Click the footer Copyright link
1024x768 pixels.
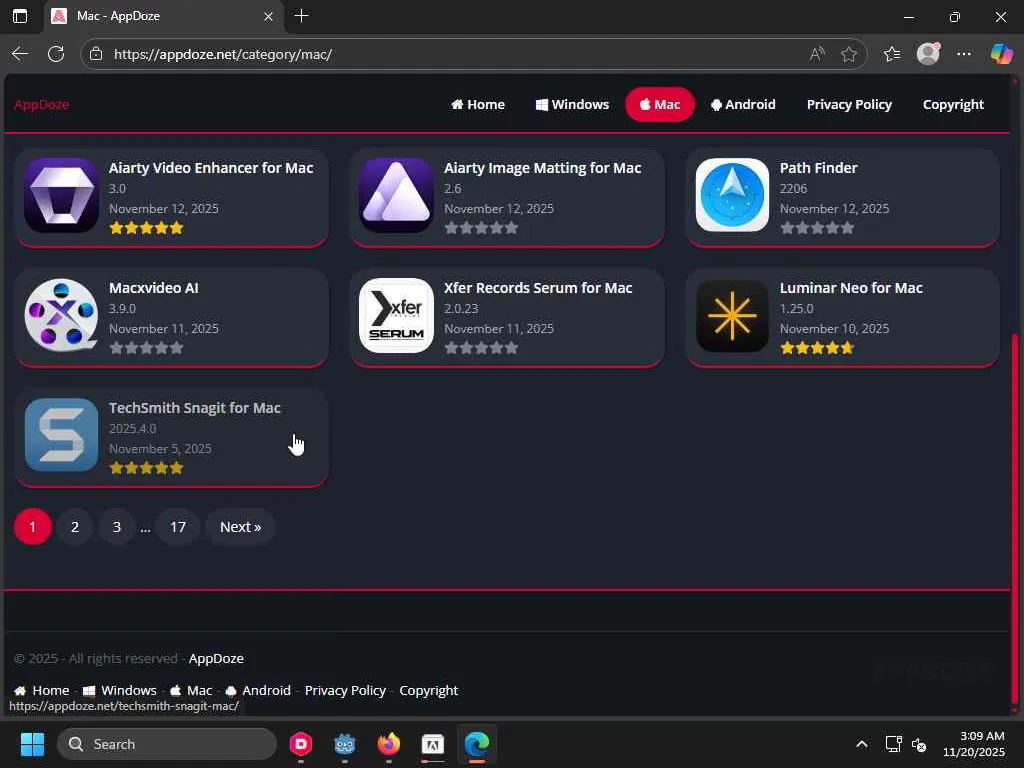pyautogui.click(x=428, y=690)
